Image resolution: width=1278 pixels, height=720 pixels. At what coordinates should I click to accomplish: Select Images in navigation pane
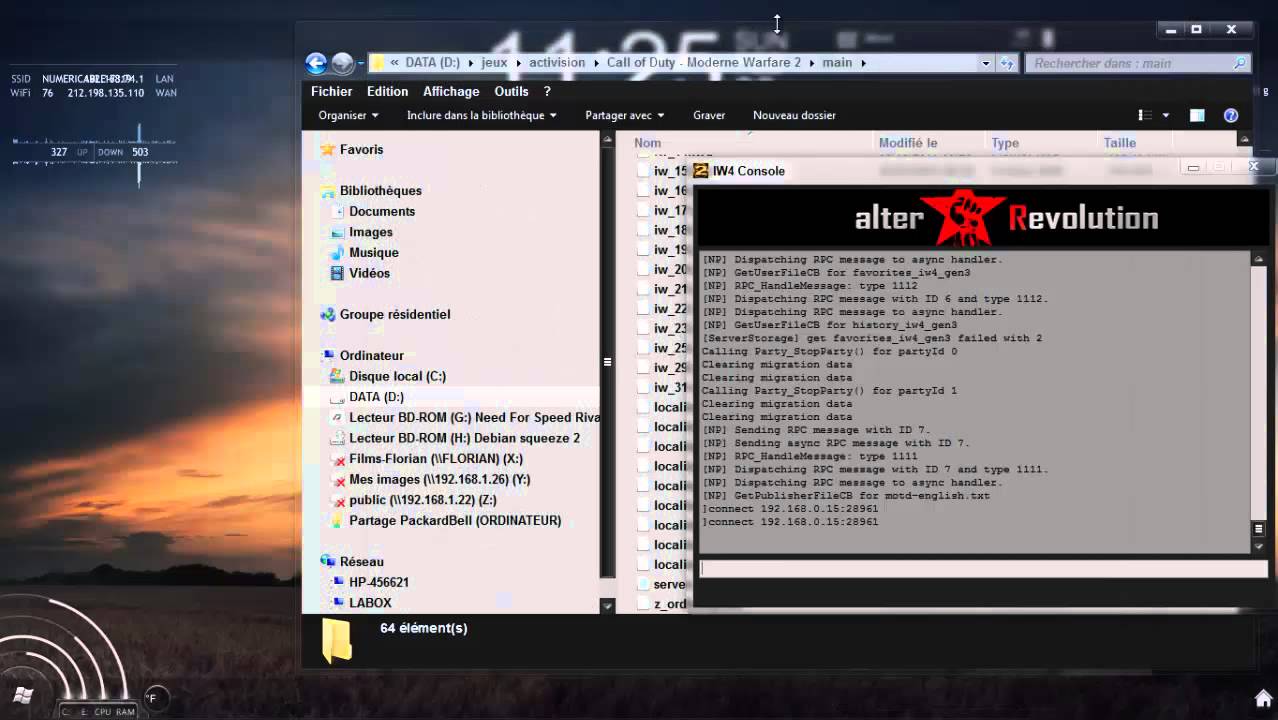pyautogui.click(x=371, y=232)
